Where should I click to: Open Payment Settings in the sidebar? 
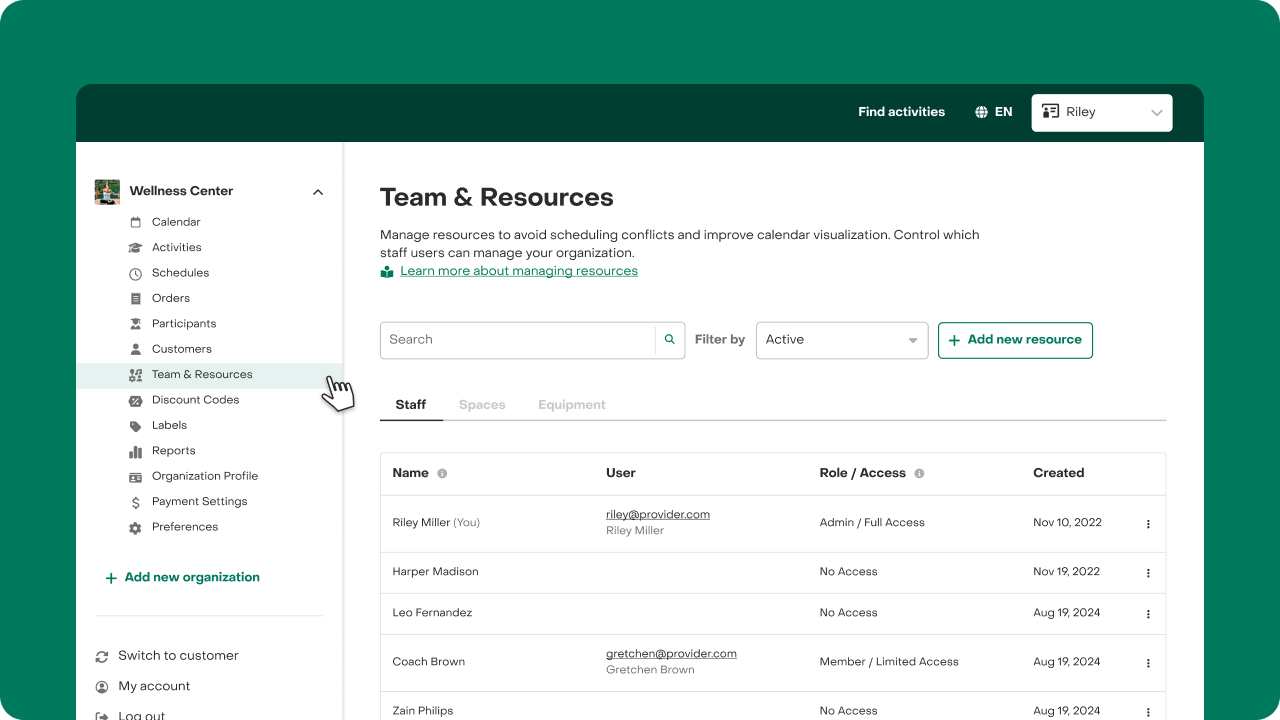point(200,502)
